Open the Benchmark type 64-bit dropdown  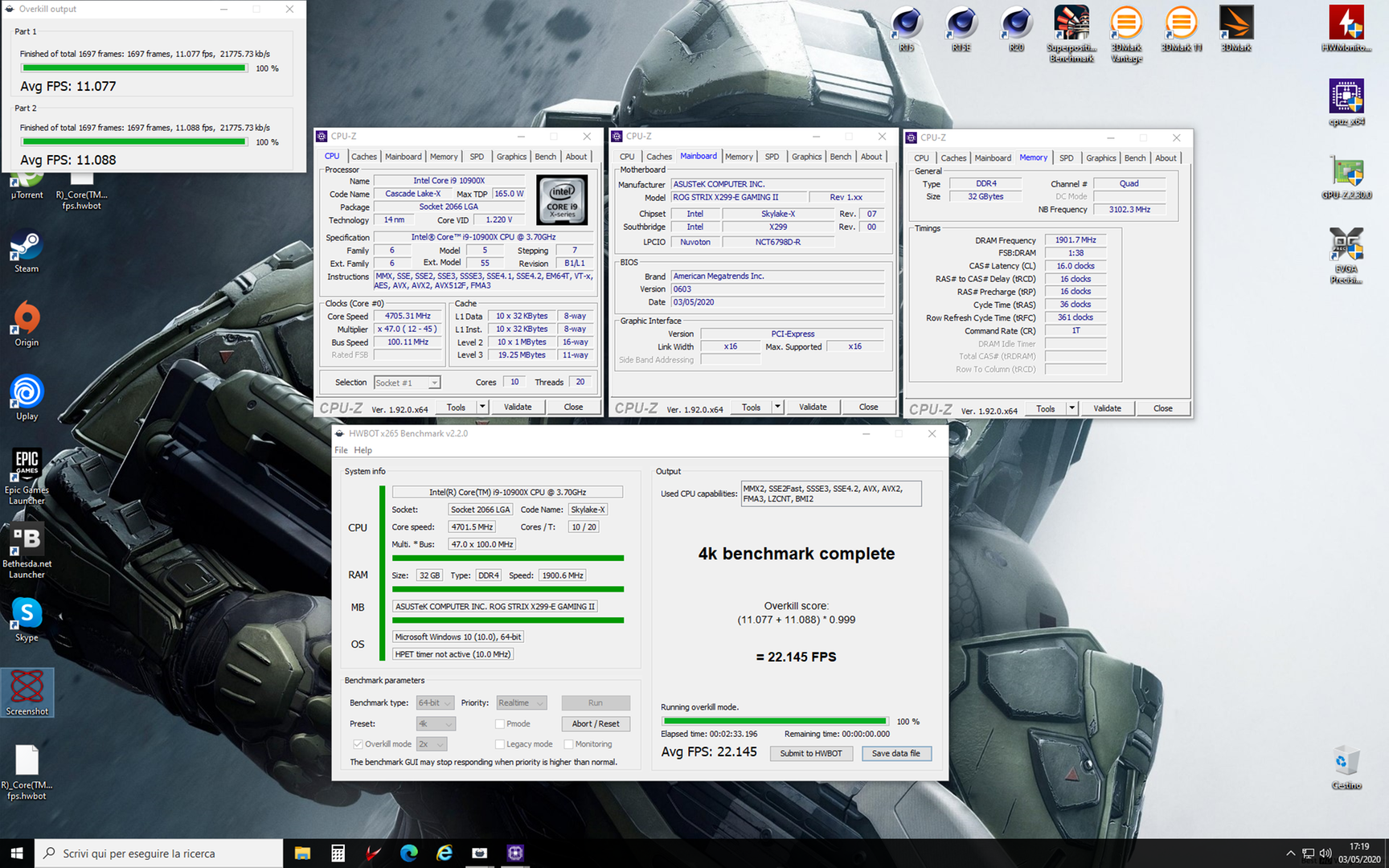point(435,703)
